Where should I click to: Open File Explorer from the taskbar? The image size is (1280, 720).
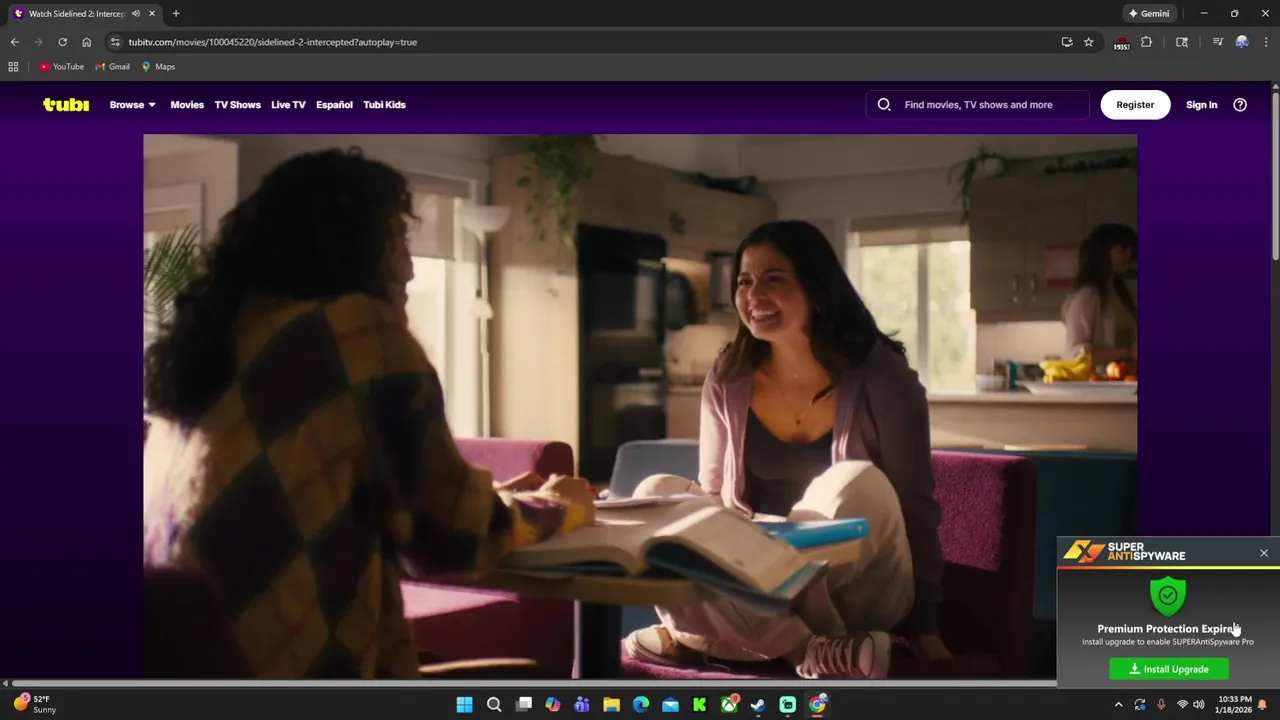point(611,705)
